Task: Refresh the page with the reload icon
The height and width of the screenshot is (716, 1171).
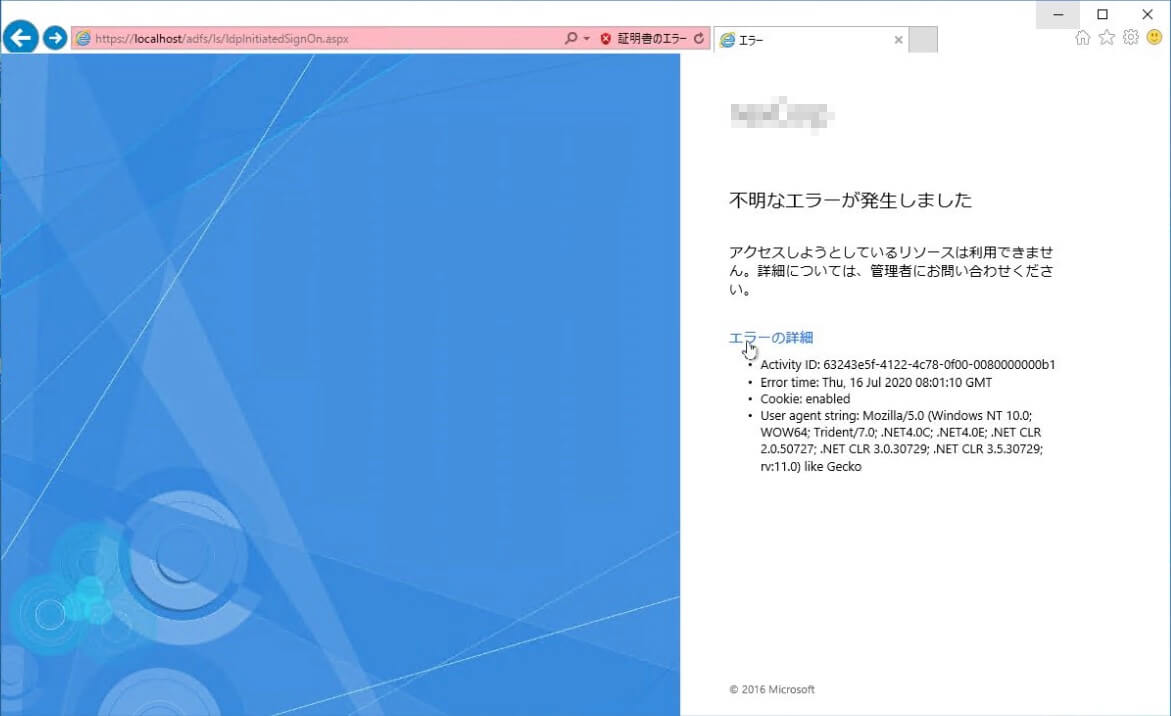Action: pos(697,38)
